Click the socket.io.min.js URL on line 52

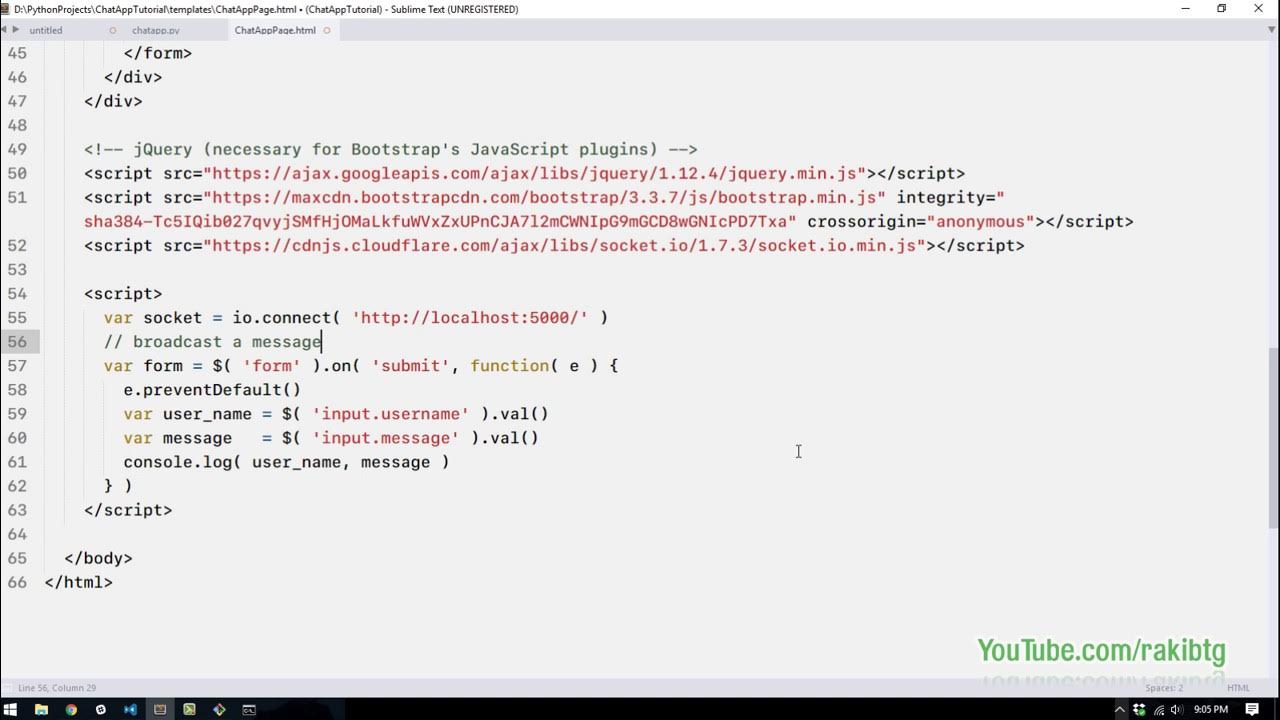coord(564,246)
